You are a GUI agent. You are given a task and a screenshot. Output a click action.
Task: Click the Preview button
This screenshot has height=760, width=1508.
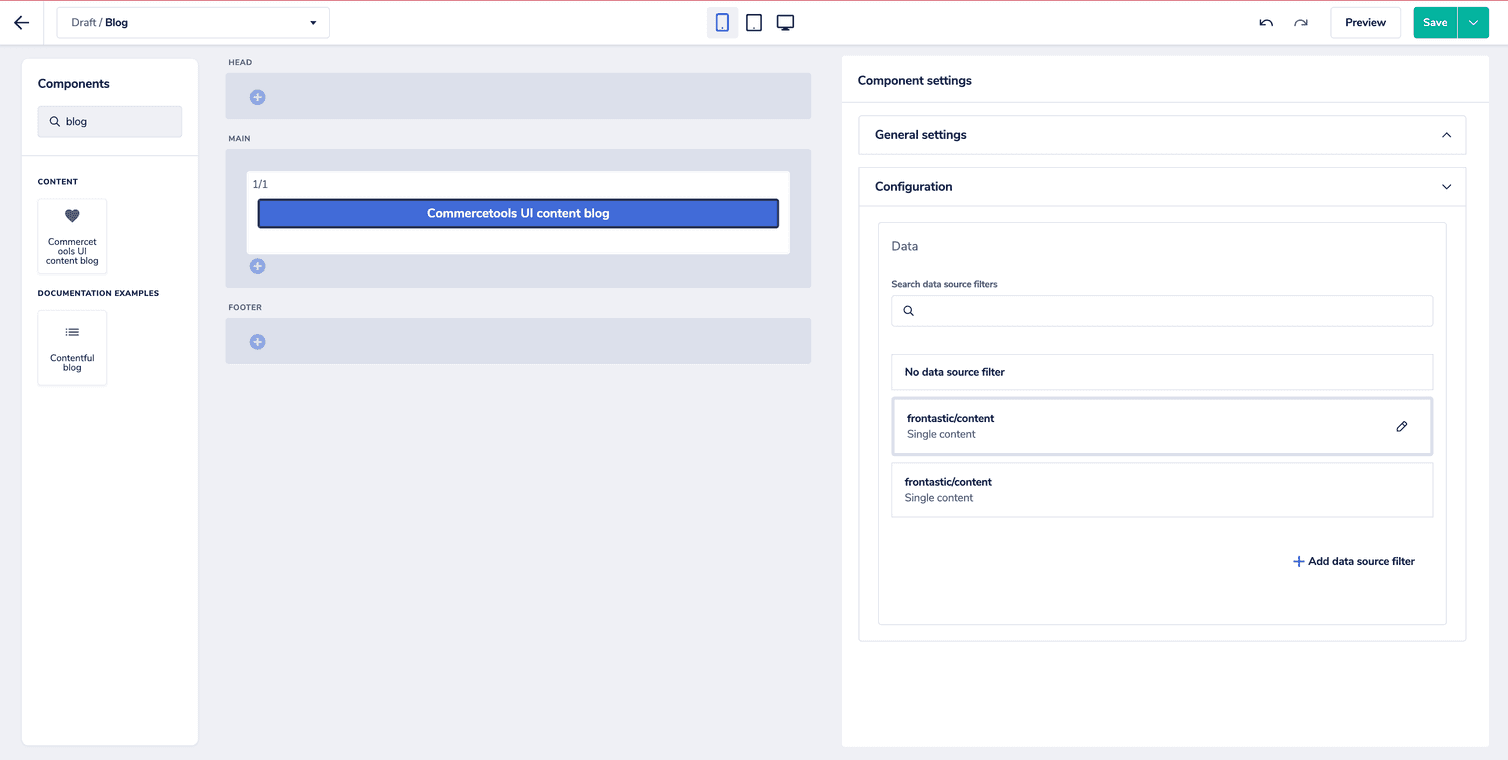click(x=1365, y=22)
